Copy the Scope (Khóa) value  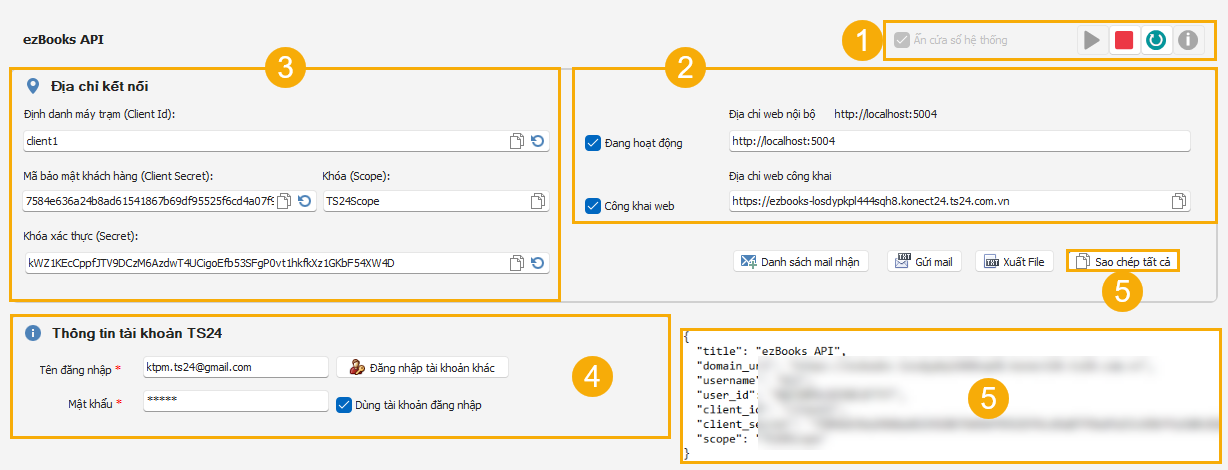pos(538,201)
